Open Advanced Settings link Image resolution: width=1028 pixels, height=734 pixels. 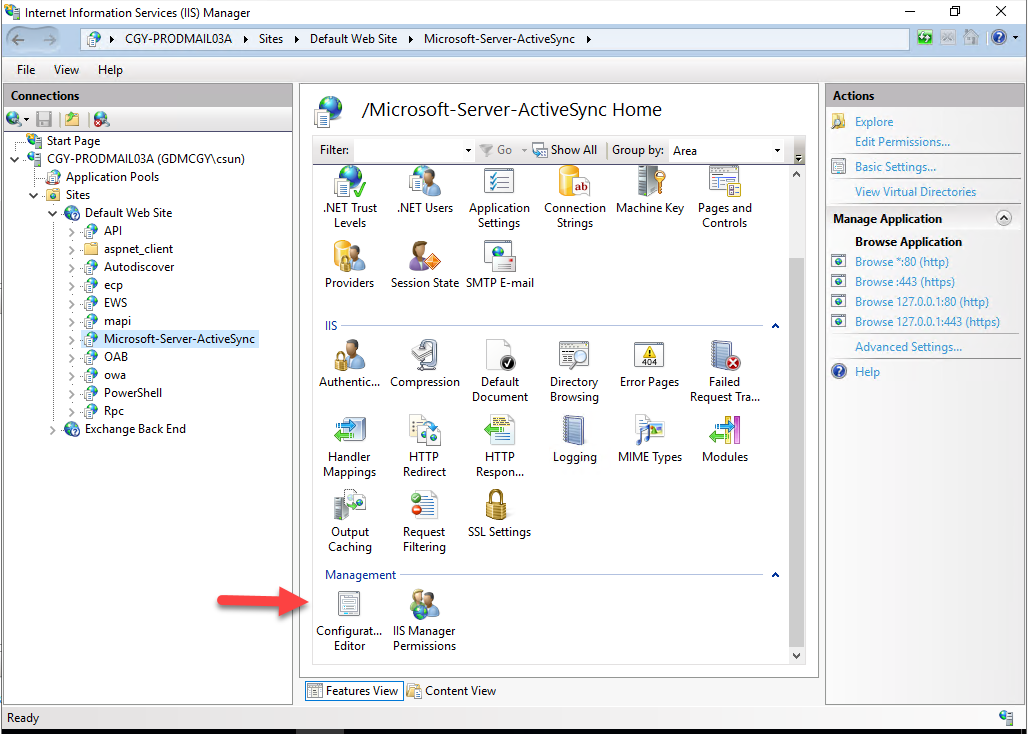(908, 347)
